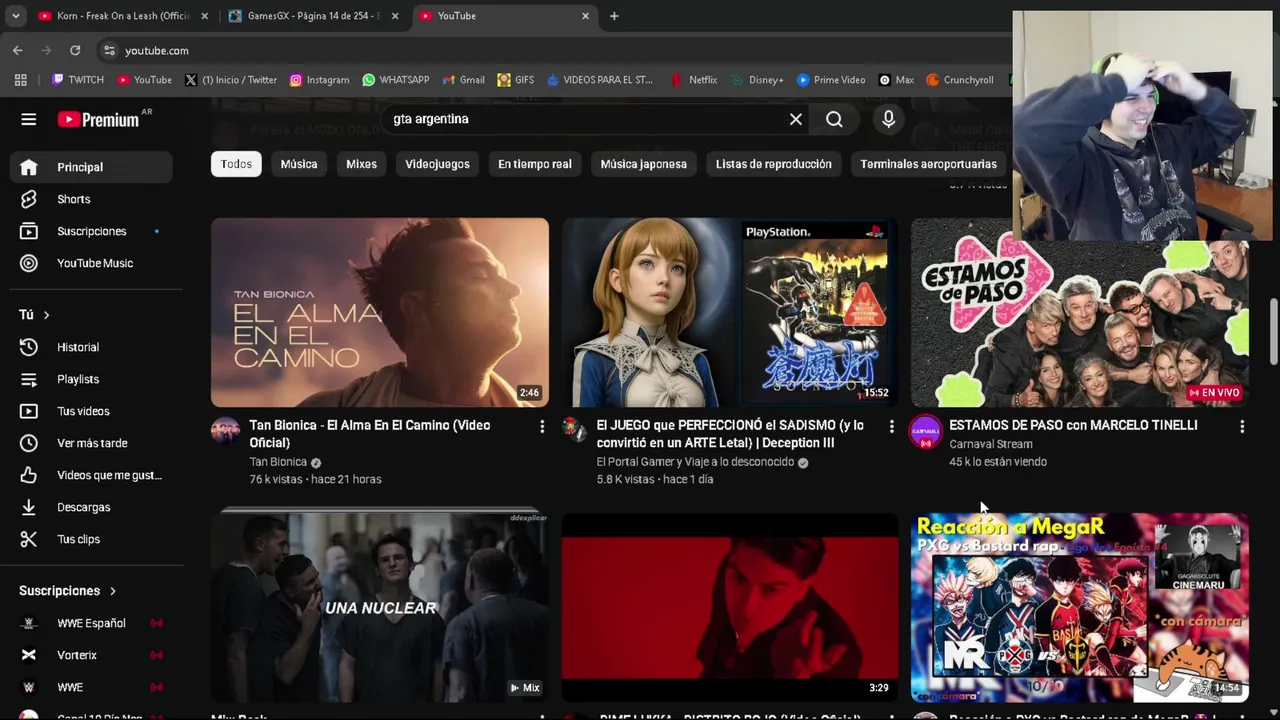The image size is (1280, 720).
Task: Open the Instagram bookmark
Action: (x=319, y=80)
